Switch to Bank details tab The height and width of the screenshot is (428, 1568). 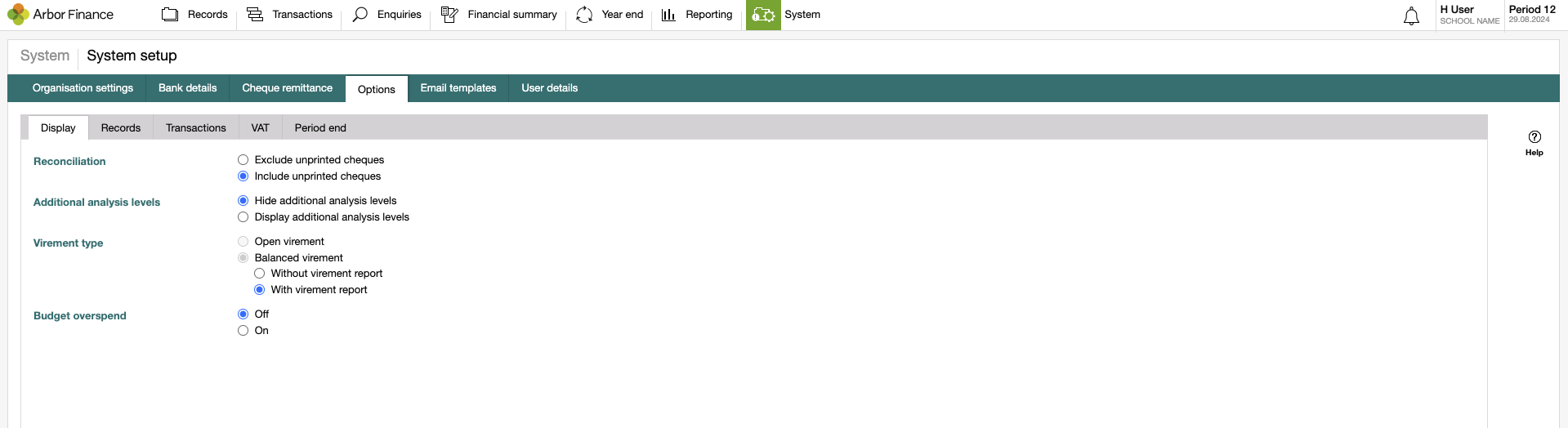point(188,88)
